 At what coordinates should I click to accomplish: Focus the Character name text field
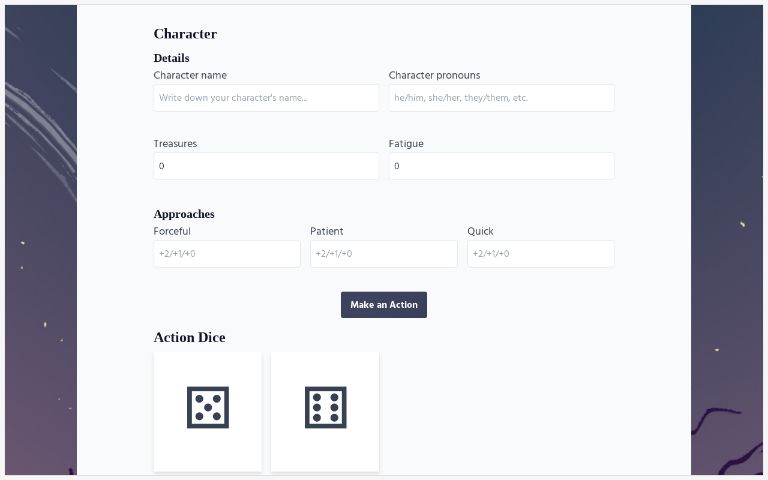266,98
